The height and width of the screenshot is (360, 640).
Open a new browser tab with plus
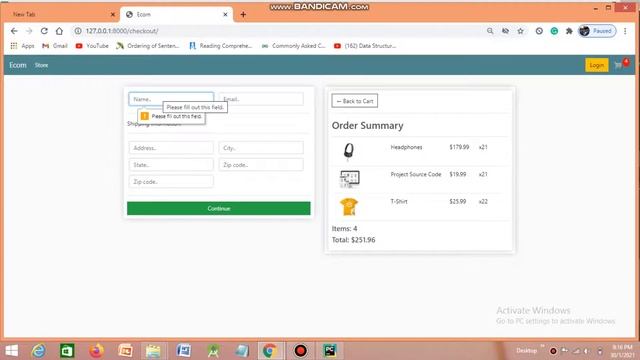pyautogui.click(x=243, y=14)
